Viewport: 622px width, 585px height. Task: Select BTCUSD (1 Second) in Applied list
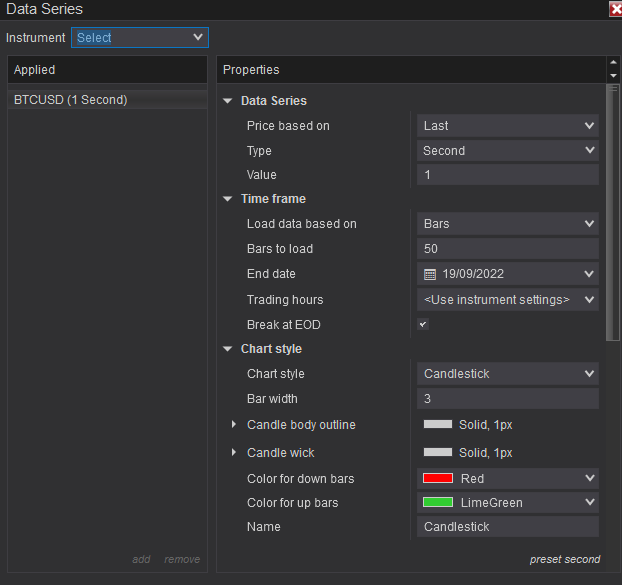point(71,100)
